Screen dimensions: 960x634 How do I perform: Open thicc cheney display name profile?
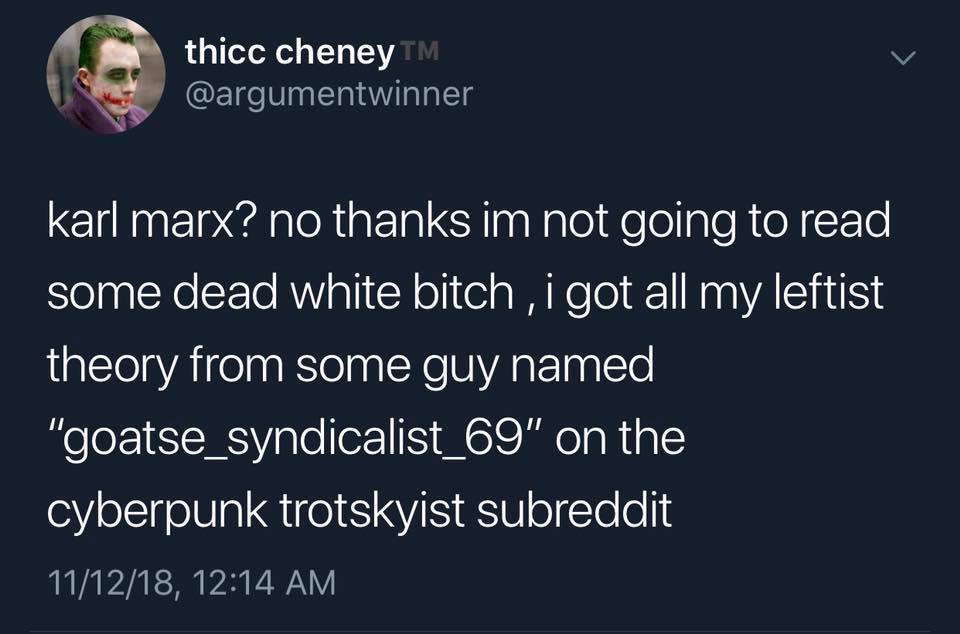[x=290, y=52]
